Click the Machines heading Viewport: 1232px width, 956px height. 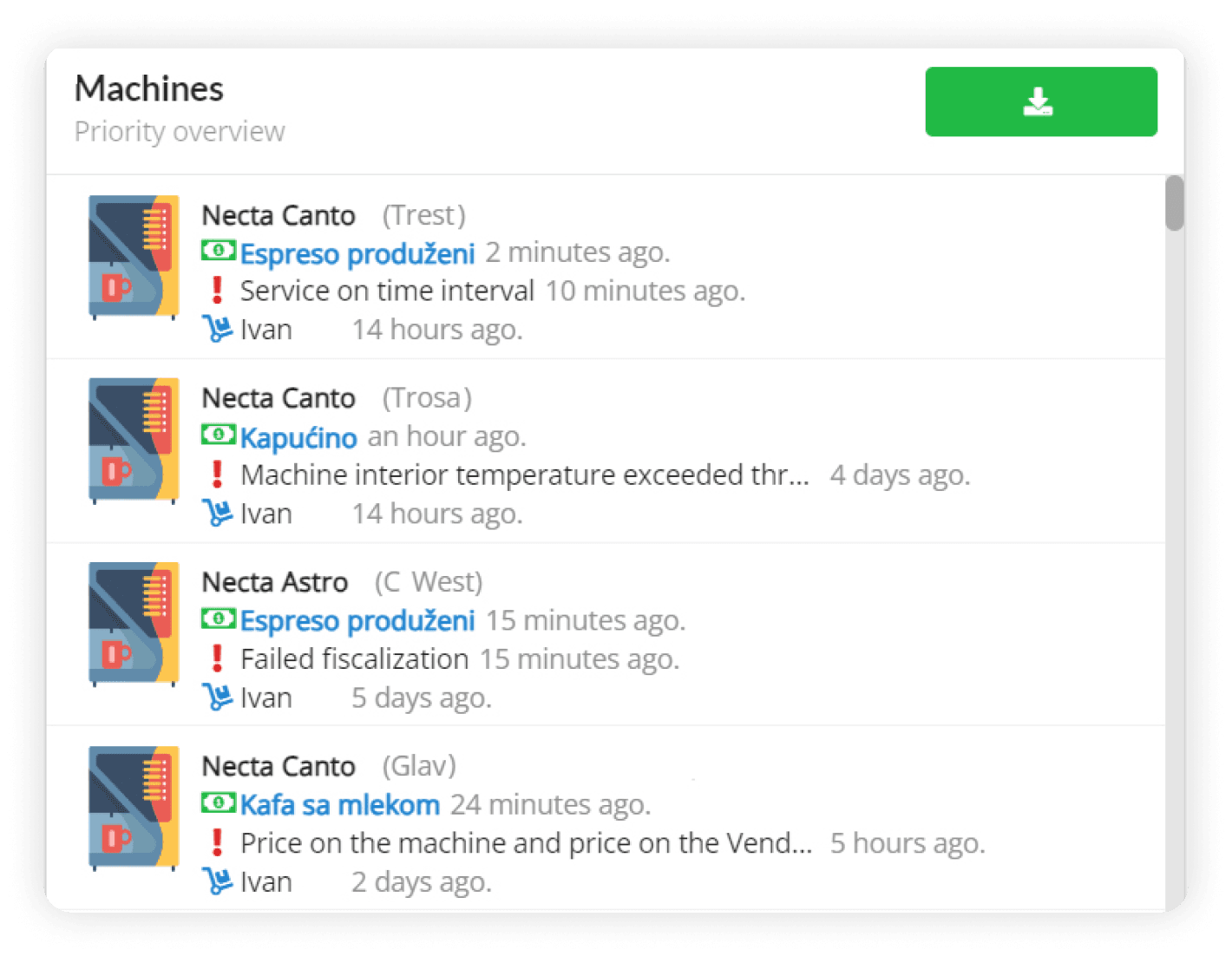click(x=149, y=88)
